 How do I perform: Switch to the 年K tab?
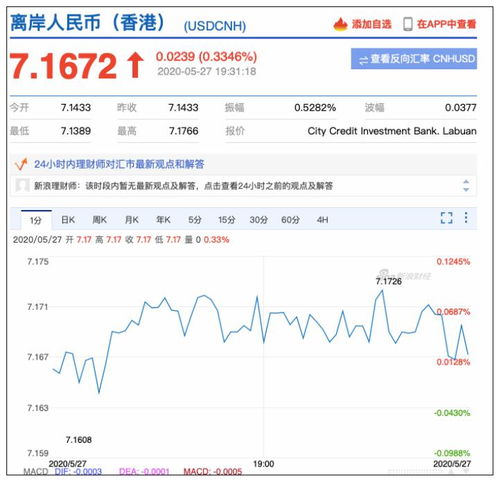point(163,220)
